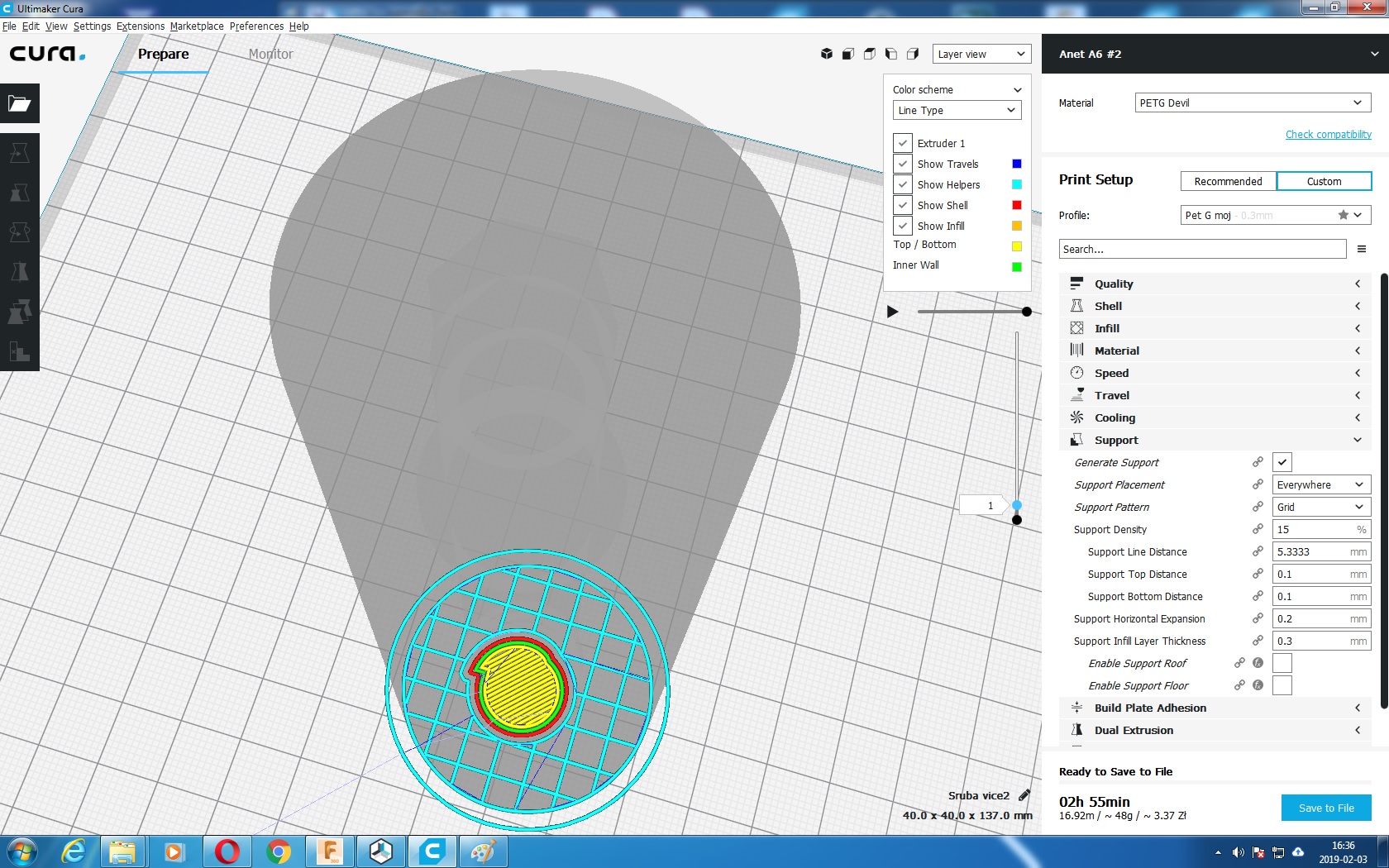Open the Layer view mode dropdown

click(981, 54)
